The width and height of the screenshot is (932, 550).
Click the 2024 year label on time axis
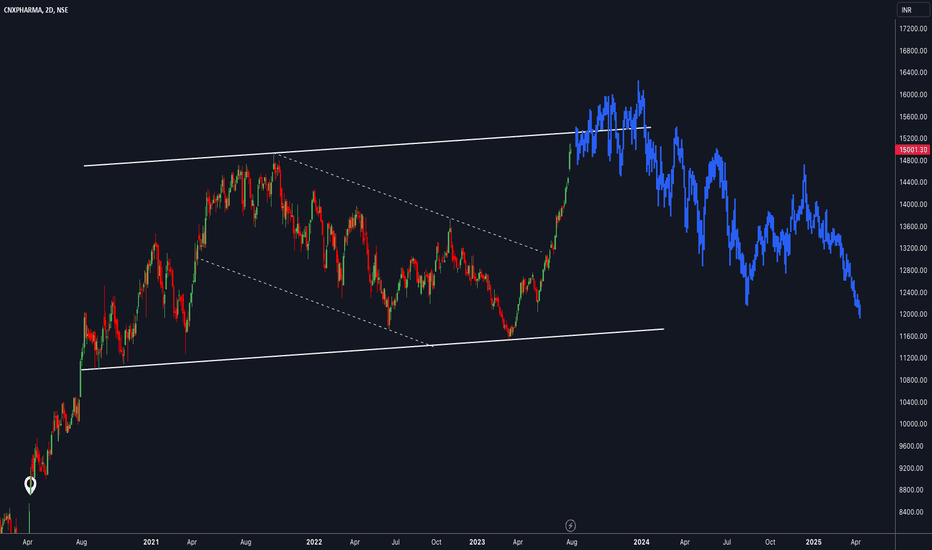(x=641, y=542)
